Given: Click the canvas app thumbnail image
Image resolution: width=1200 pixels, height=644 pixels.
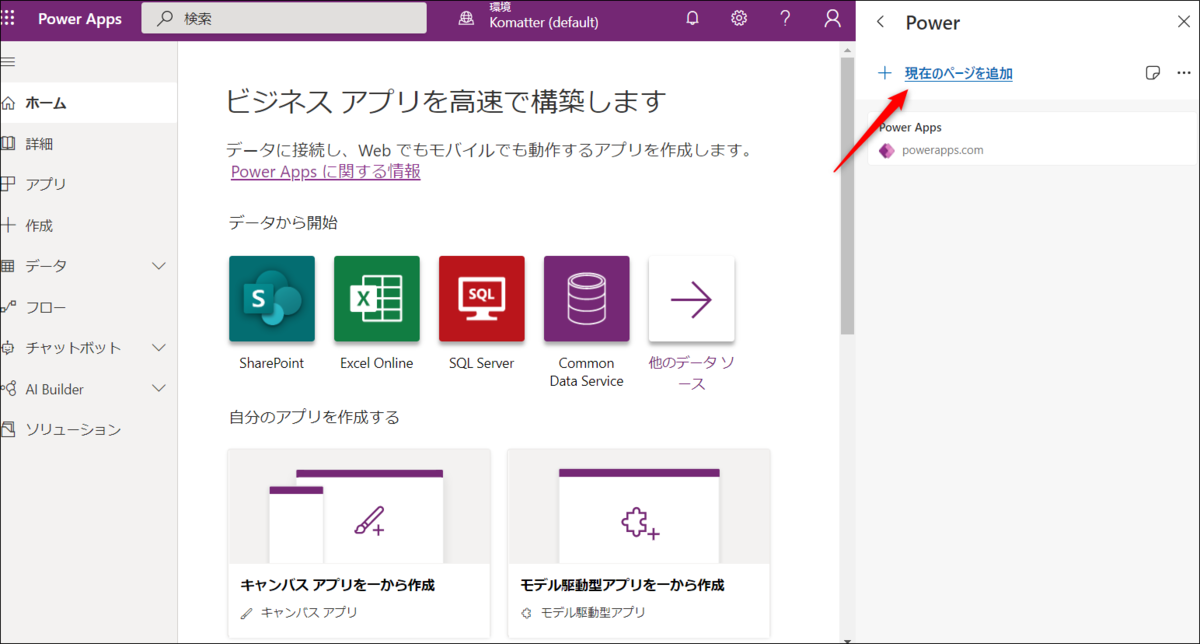Looking at the screenshot, I should click(x=359, y=507).
